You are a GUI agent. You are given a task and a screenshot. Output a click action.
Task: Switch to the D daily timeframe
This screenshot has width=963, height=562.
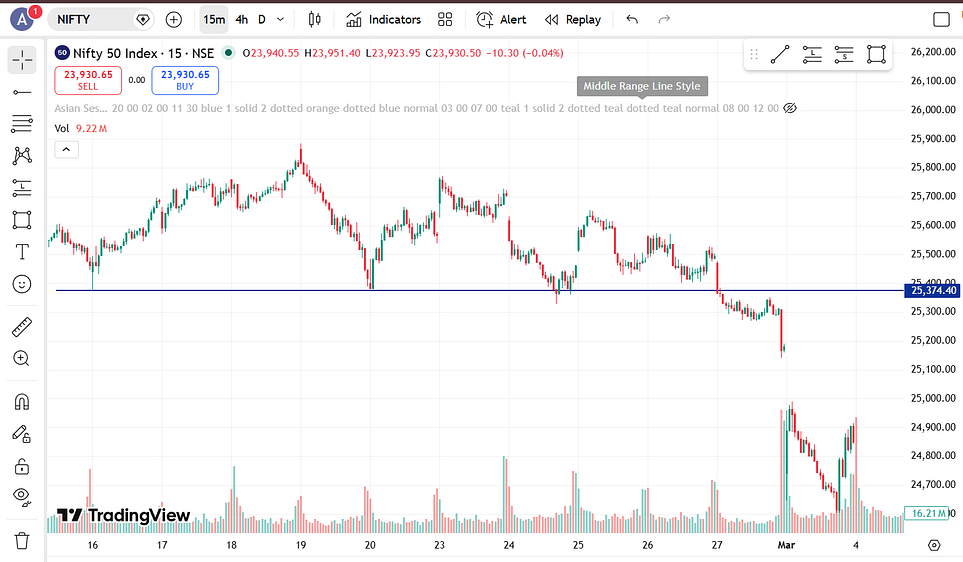(x=262, y=20)
